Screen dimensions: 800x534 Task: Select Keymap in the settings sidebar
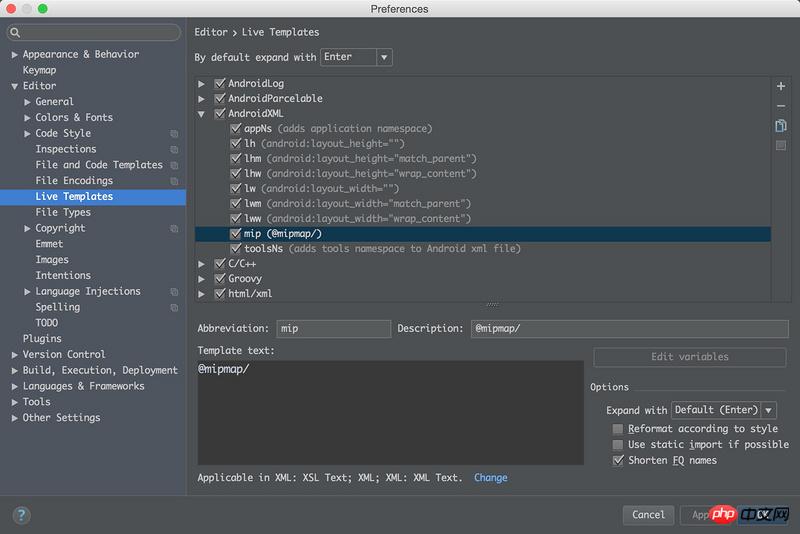[39, 70]
